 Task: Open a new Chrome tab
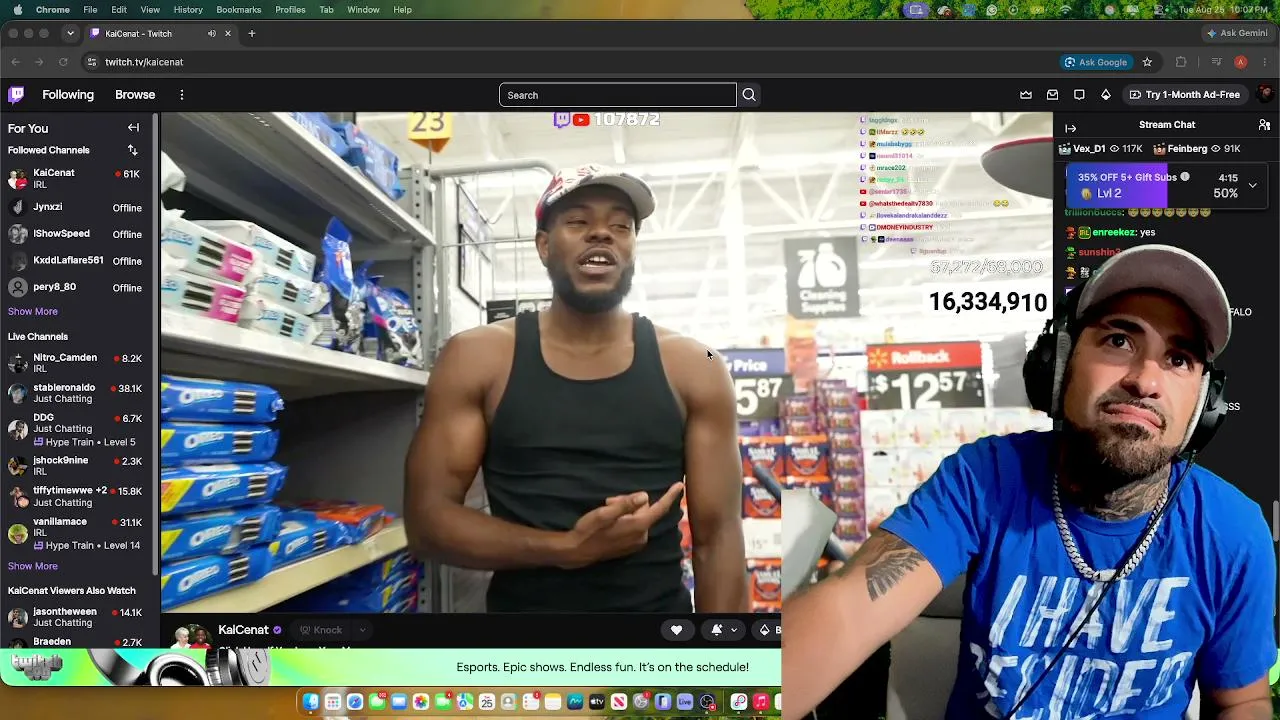click(x=252, y=34)
